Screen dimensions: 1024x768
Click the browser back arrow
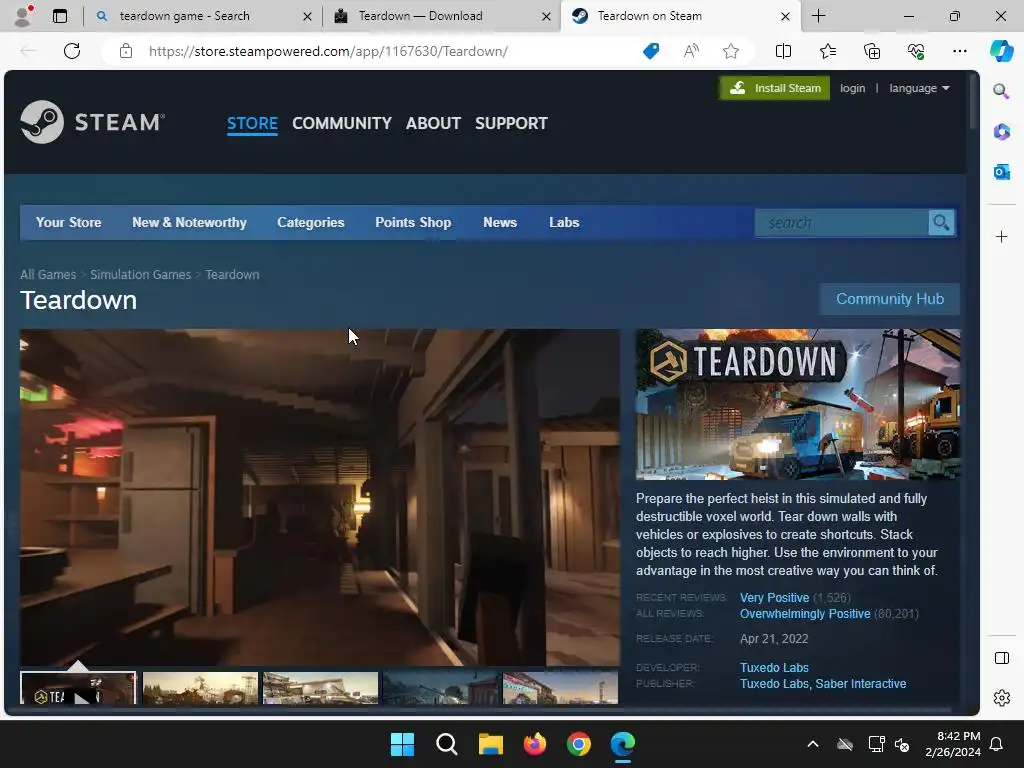[x=28, y=51]
